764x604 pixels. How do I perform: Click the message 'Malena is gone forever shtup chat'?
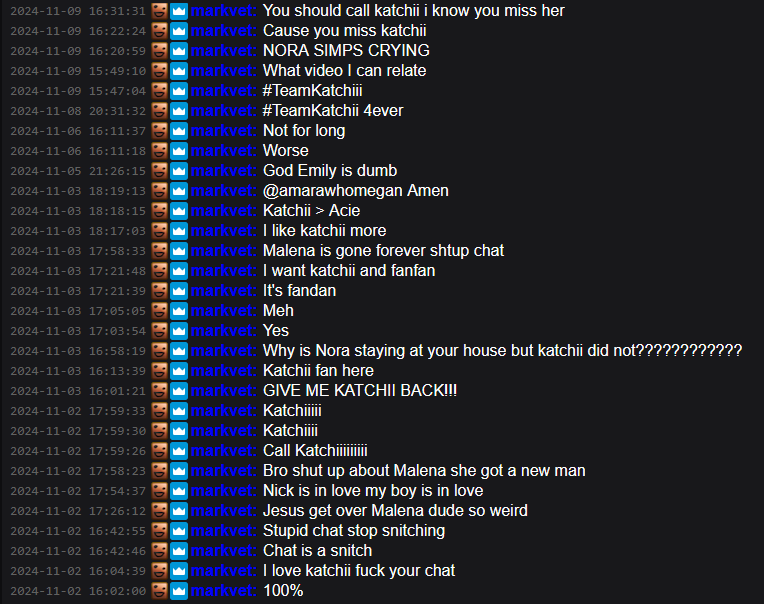pyautogui.click(x=383, y=250)
